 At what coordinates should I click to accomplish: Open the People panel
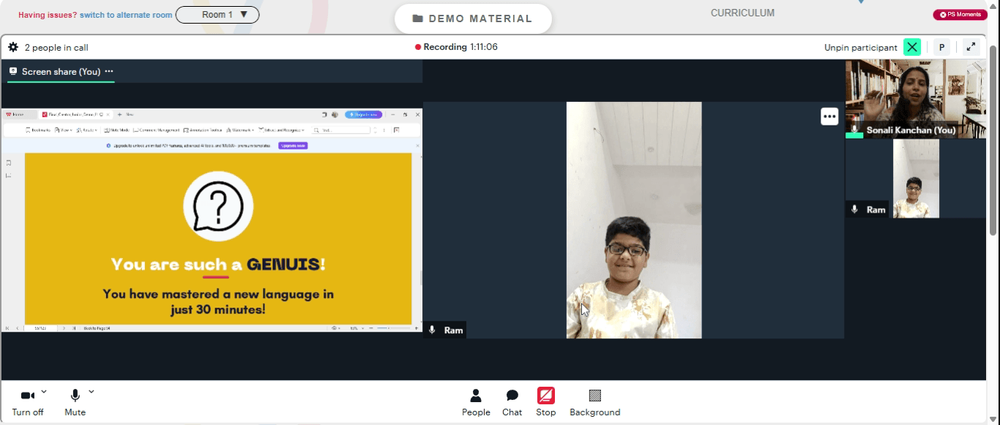tap(476, 403)
